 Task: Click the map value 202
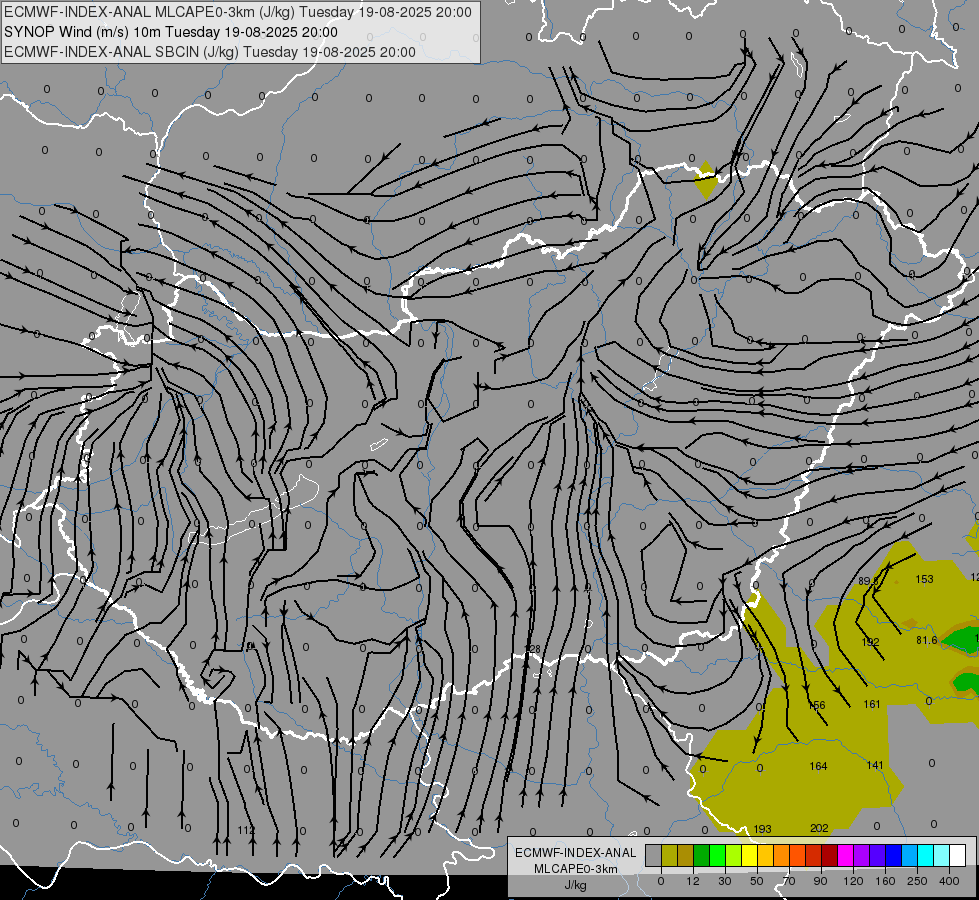pyautogui.click(x=819, y=828)
